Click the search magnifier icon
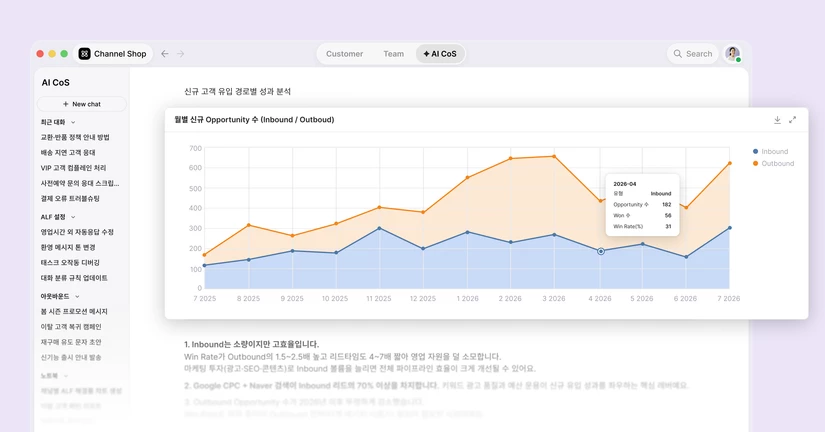This screenshot has height=432, width=825. [x=678, y=54]
